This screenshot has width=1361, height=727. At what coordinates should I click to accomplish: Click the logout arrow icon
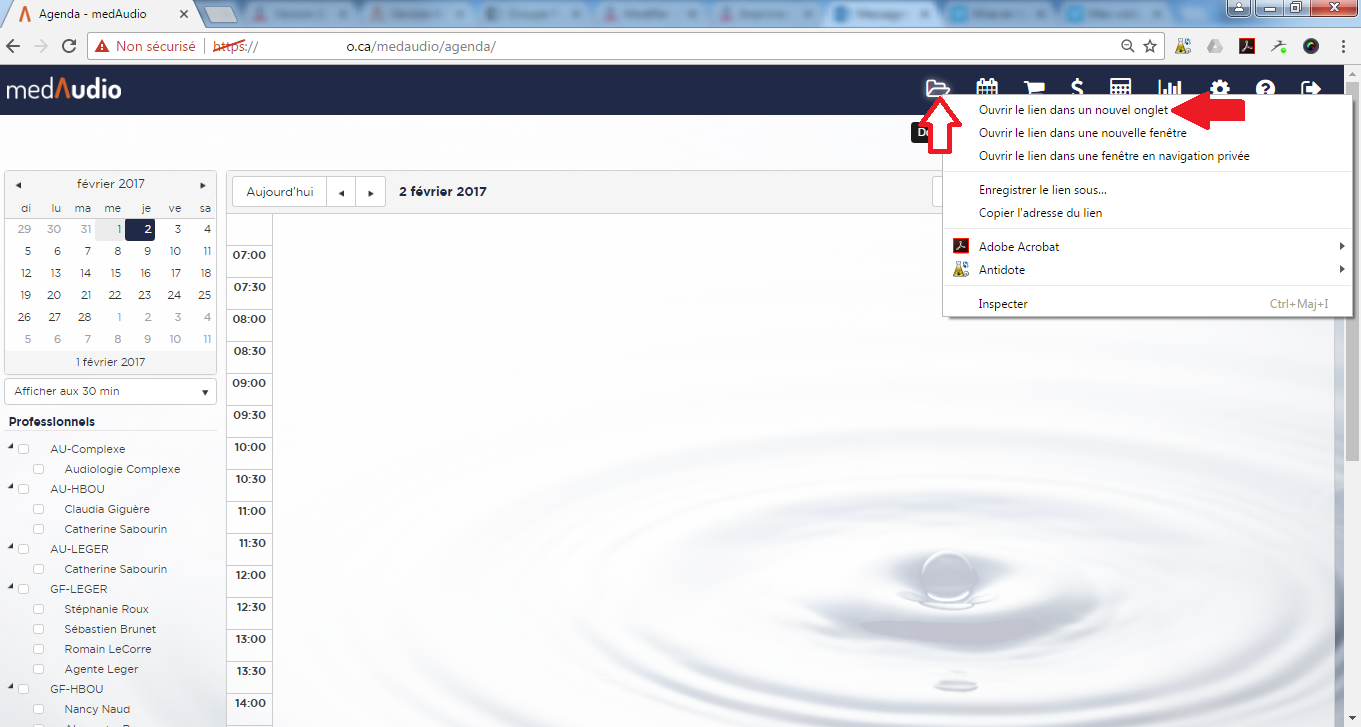1310,89
